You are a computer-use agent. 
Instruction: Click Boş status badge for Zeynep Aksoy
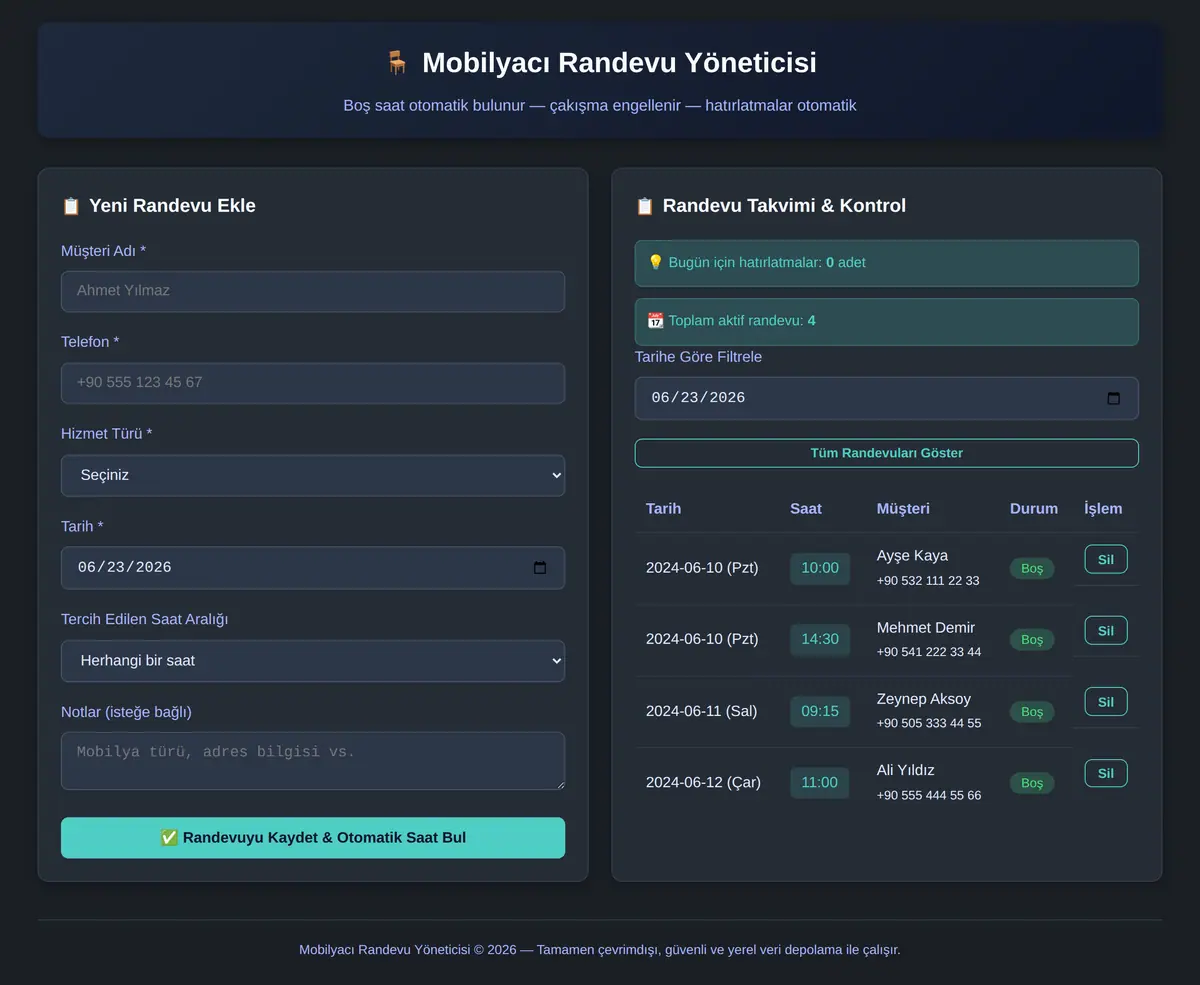click(1032, 711)
